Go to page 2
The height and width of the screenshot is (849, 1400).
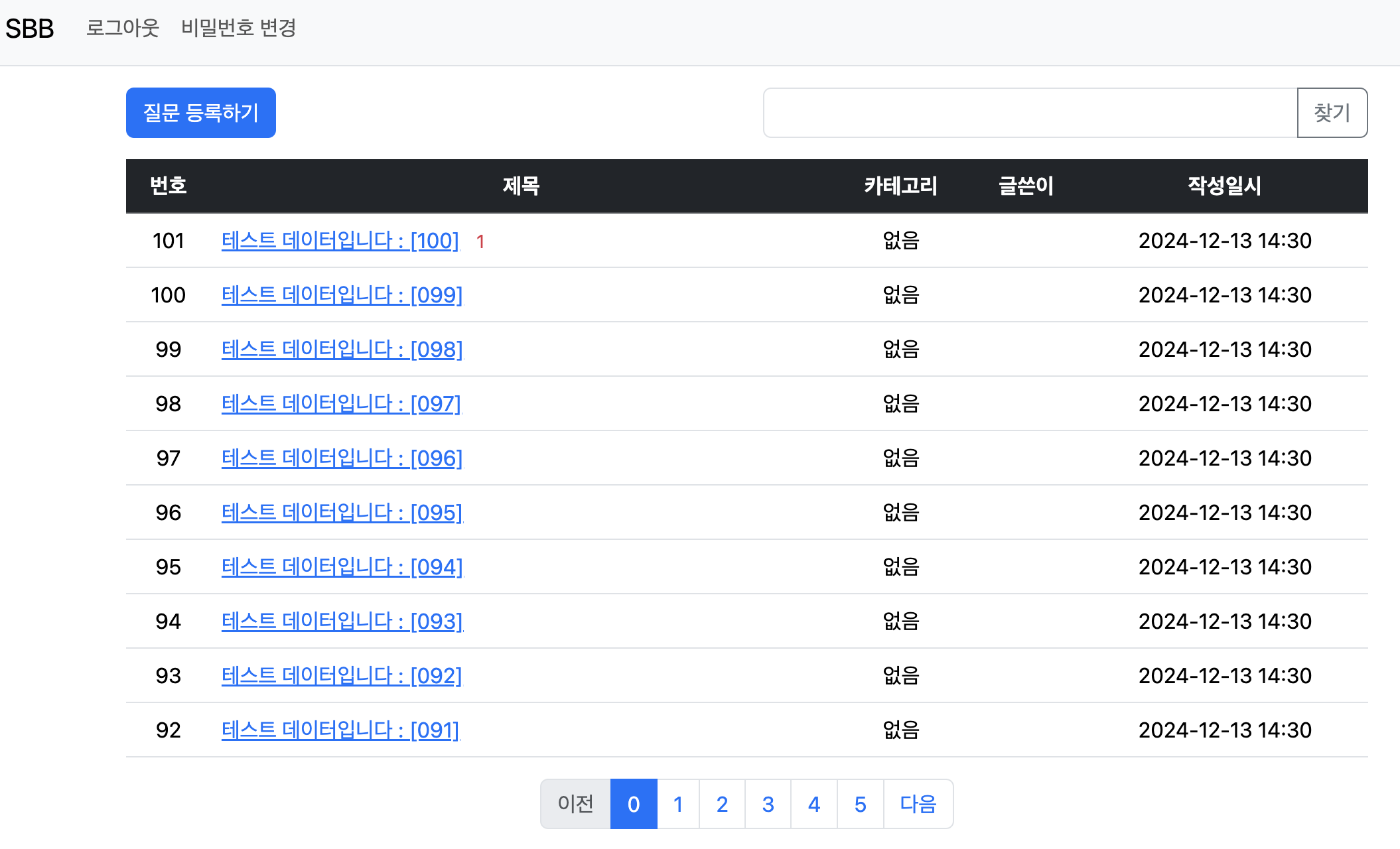tap(722, 804)
